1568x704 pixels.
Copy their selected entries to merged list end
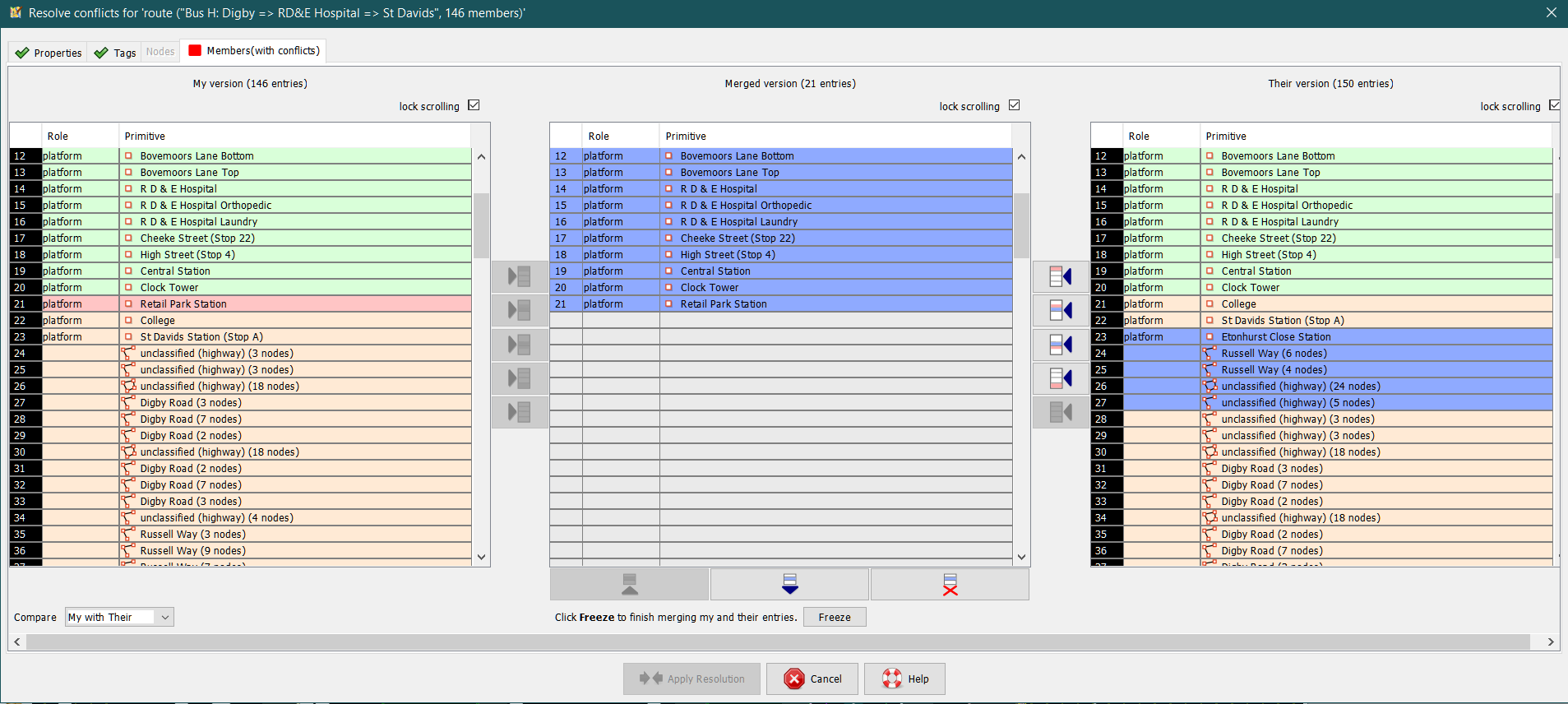1061,377
